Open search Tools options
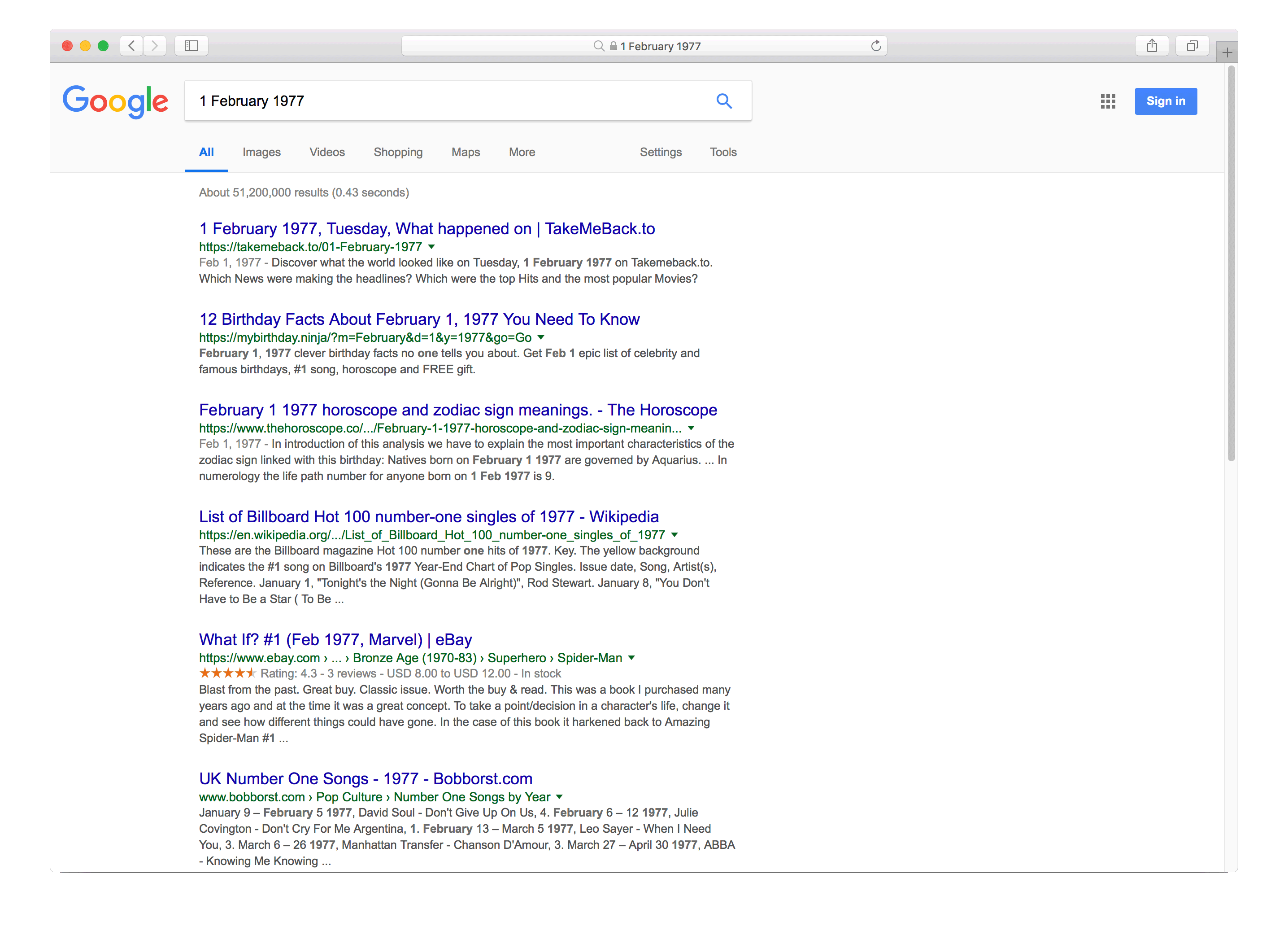The width and height of the screenshot is (1288, 944). coord(723,153)
